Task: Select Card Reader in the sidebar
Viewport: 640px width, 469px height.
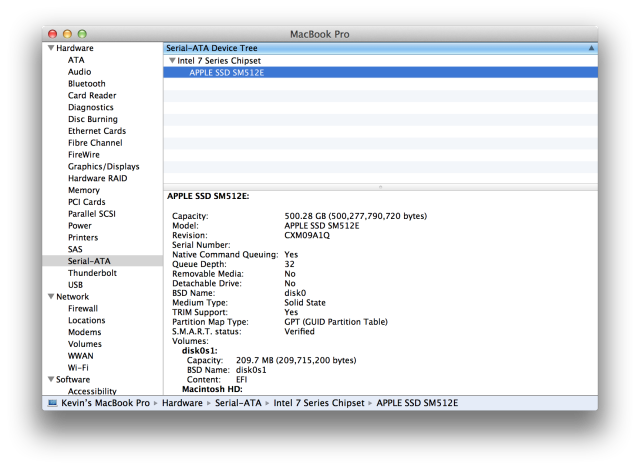Action: pos(92,96)
